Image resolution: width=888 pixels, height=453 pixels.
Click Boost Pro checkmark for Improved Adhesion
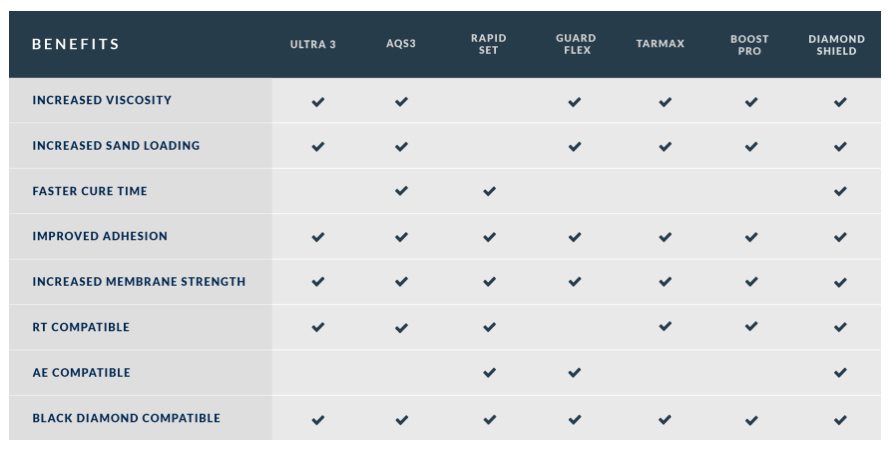pos(751,237)
